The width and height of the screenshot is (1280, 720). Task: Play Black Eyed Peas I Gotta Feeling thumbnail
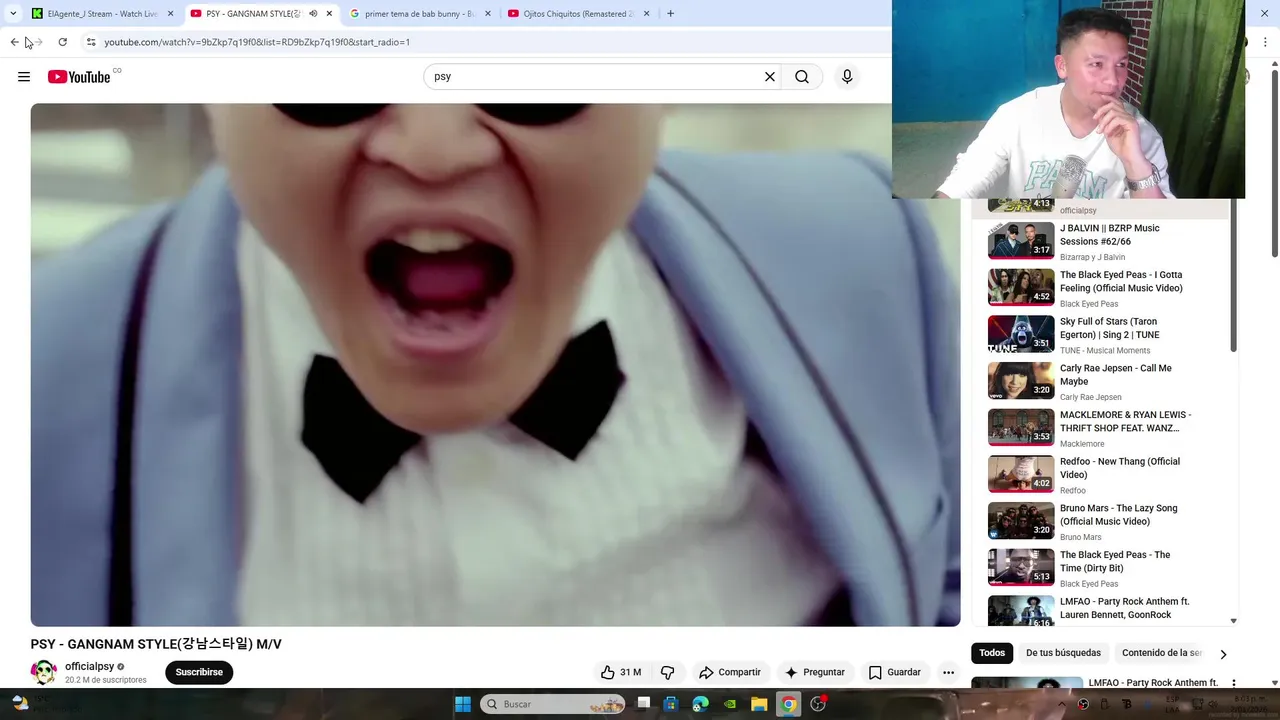coord(1021,287)
